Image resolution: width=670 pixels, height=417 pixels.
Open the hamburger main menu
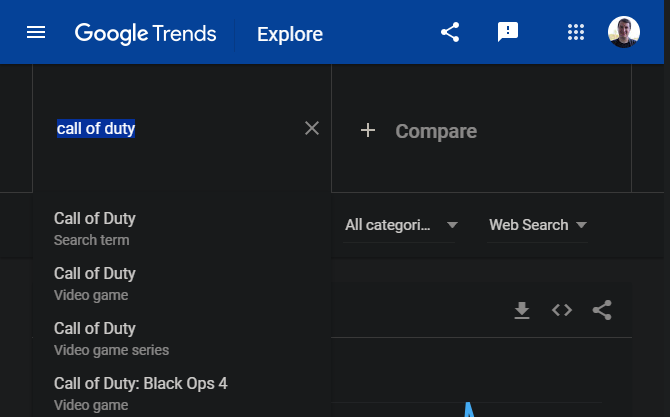pyautogui.click(x=36, y=32)
